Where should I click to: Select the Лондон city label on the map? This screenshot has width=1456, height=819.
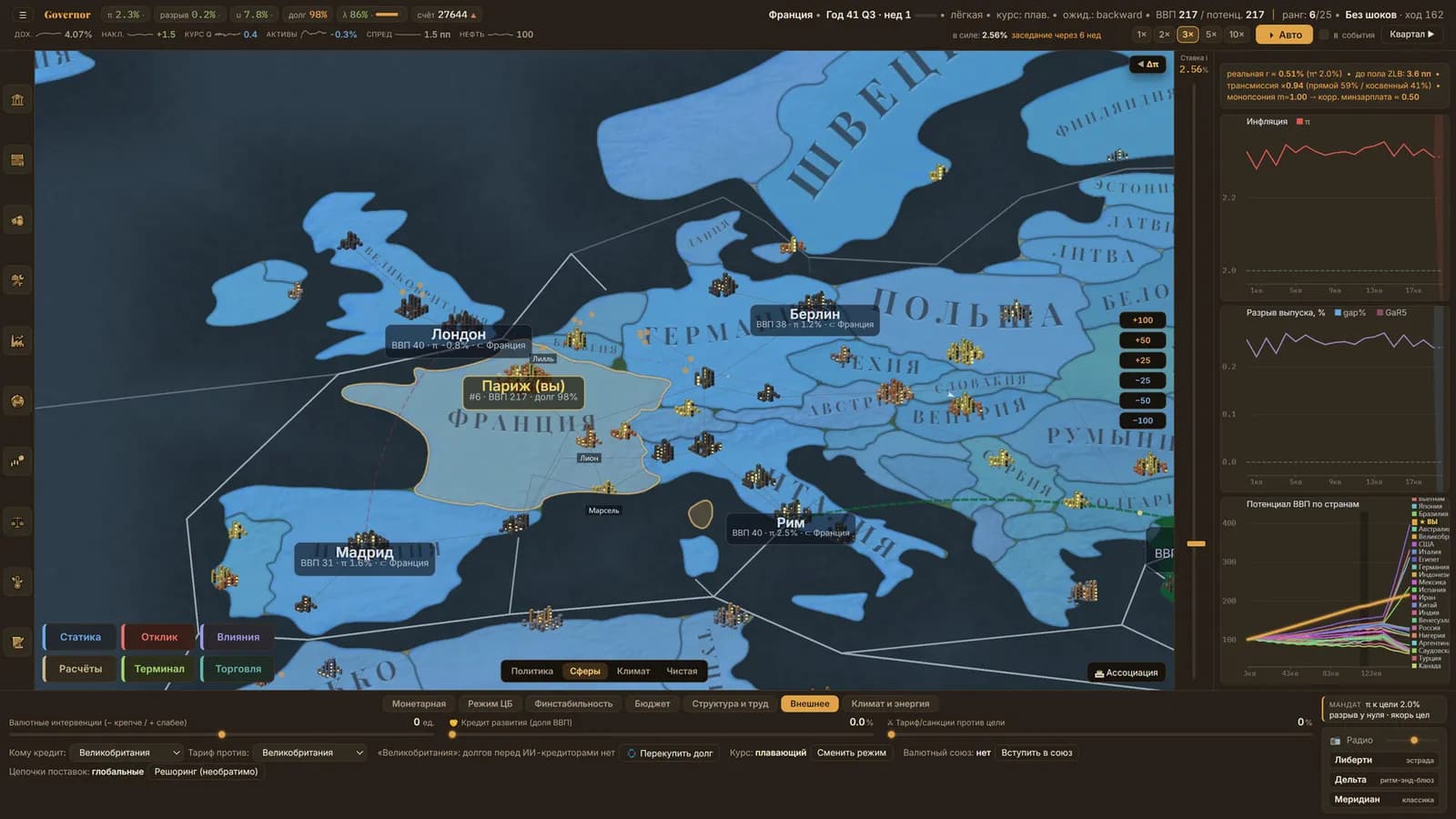(x=459, y=339)
